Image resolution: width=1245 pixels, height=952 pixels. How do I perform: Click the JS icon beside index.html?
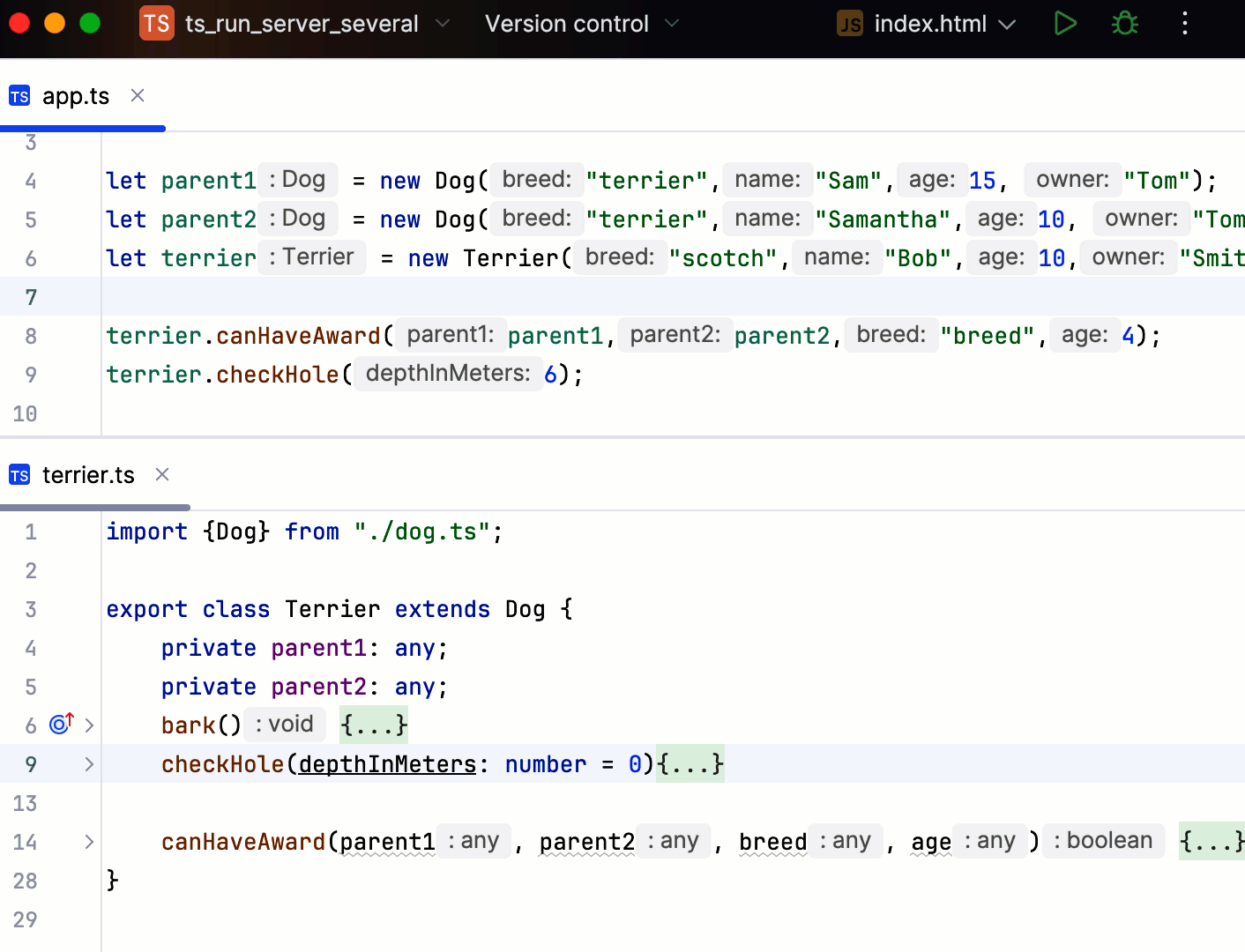[x=849, y=24]
